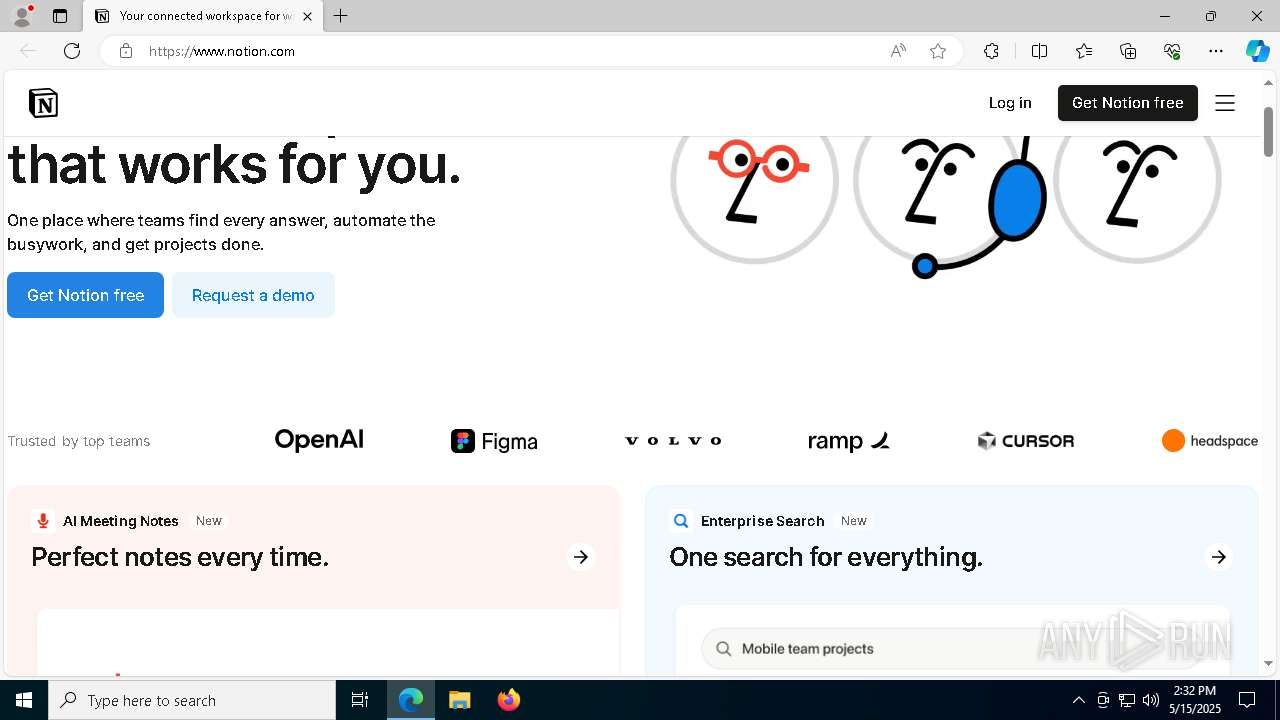Click Request a demo button
This screenshot has height=720, width=1280.
253,295
